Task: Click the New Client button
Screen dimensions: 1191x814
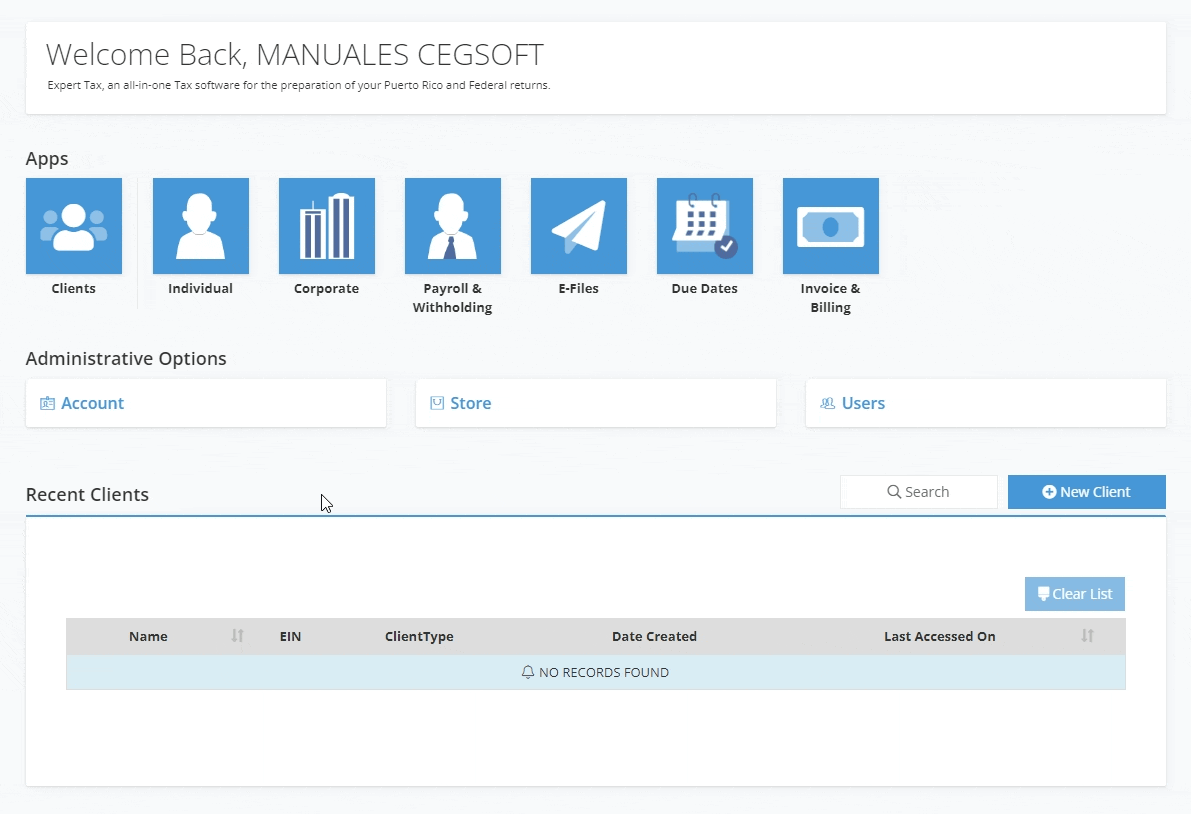Action: [x=1086, y=492]
